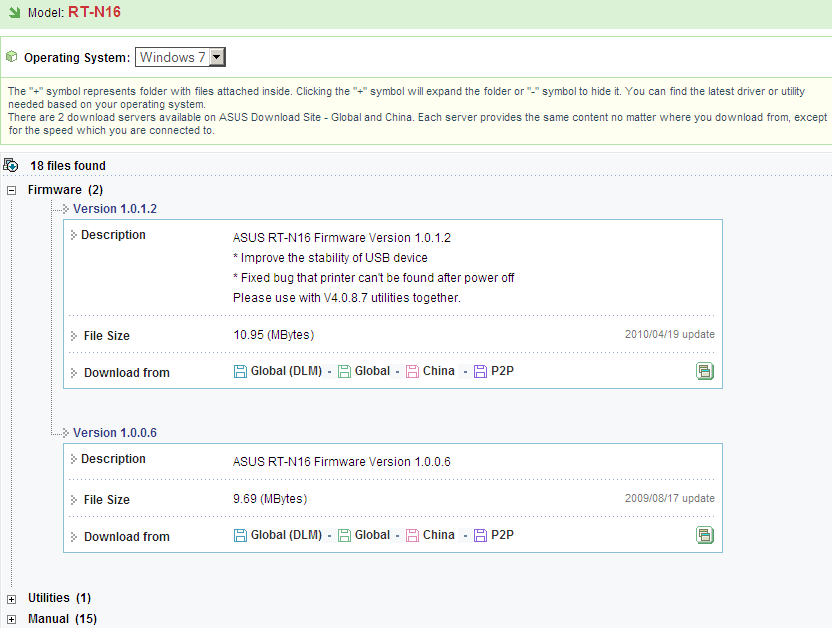Image resolution: width=832 pixels, height=628 pixels.
Task: Select the Manual (15) folder label
Action: tap(62, 618)
